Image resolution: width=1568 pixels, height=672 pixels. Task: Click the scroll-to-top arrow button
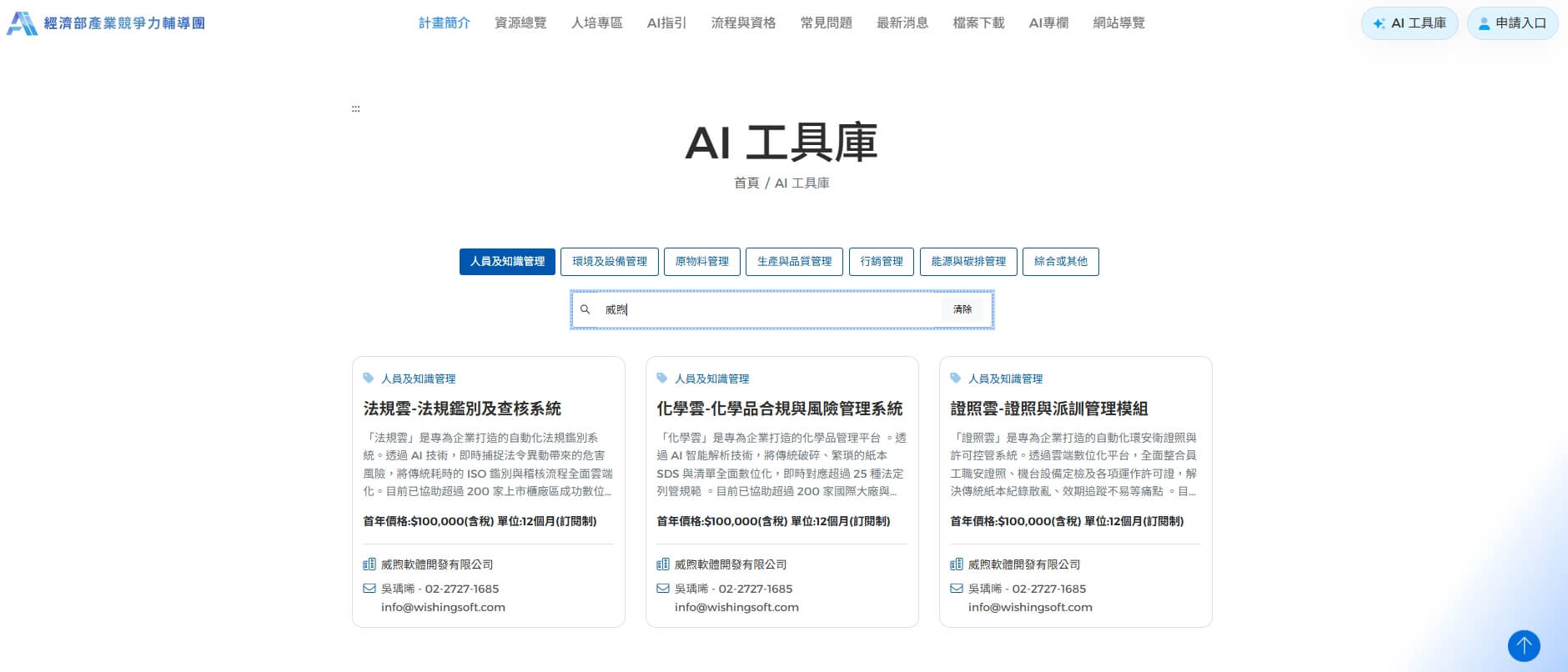coord(1523,645)
